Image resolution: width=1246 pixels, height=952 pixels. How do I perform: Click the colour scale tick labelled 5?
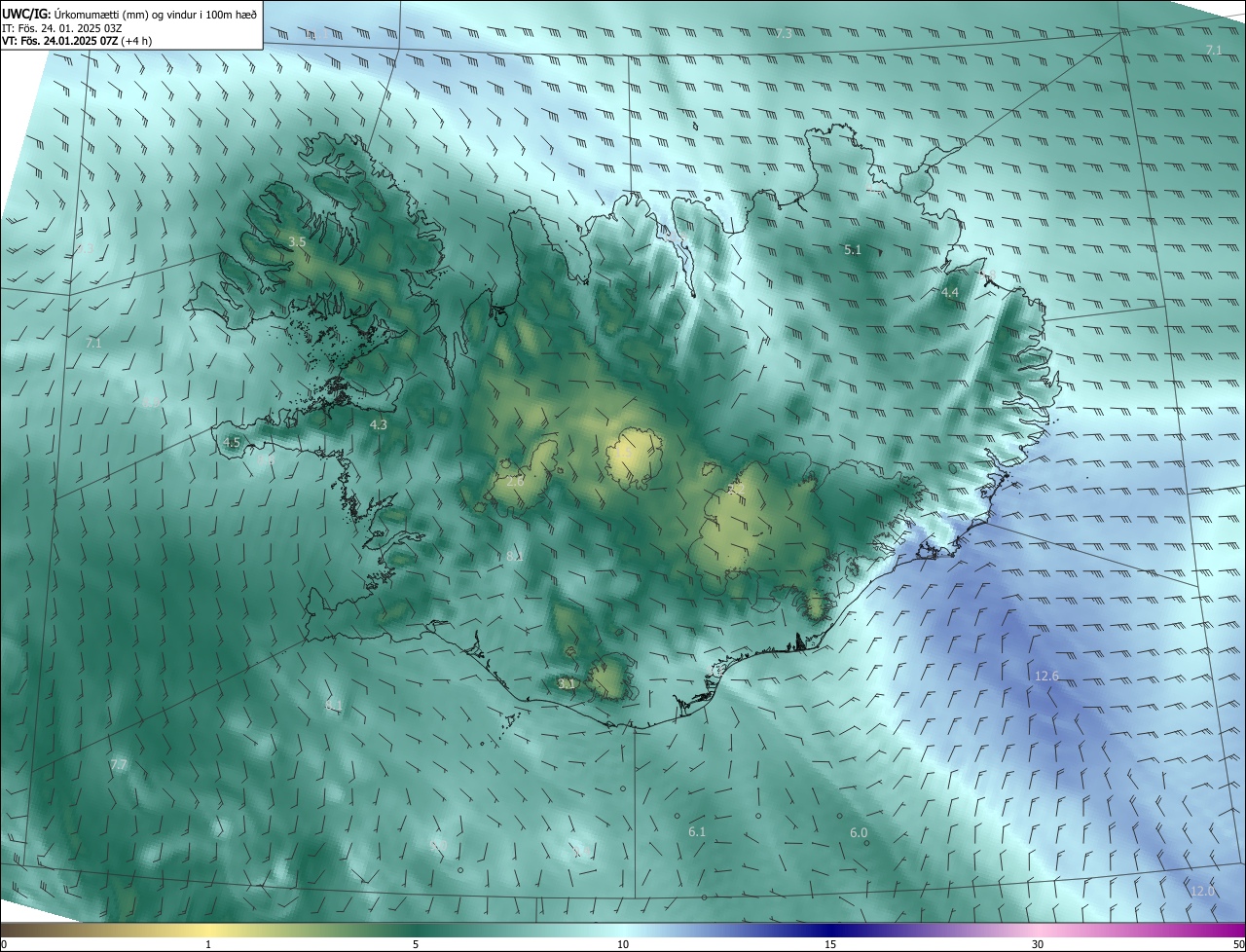click(416, 945)
